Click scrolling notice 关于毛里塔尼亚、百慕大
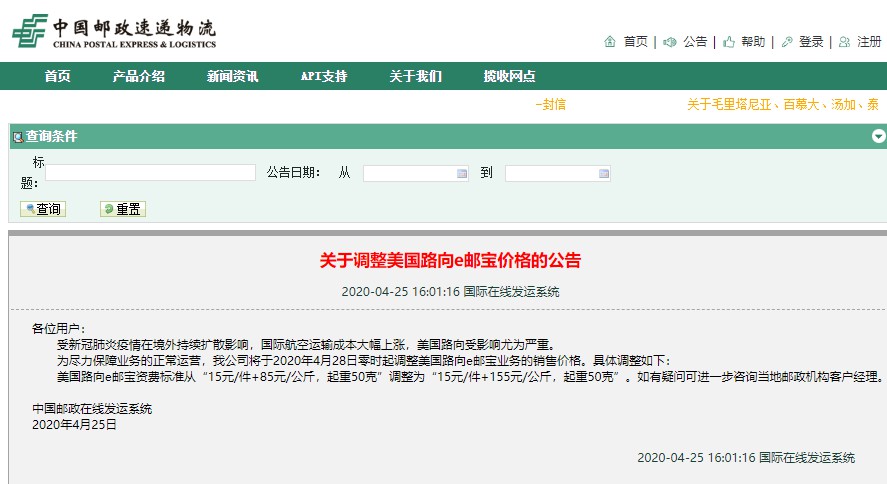This screenshot has height=484, width=887. (x=783, y=105)
